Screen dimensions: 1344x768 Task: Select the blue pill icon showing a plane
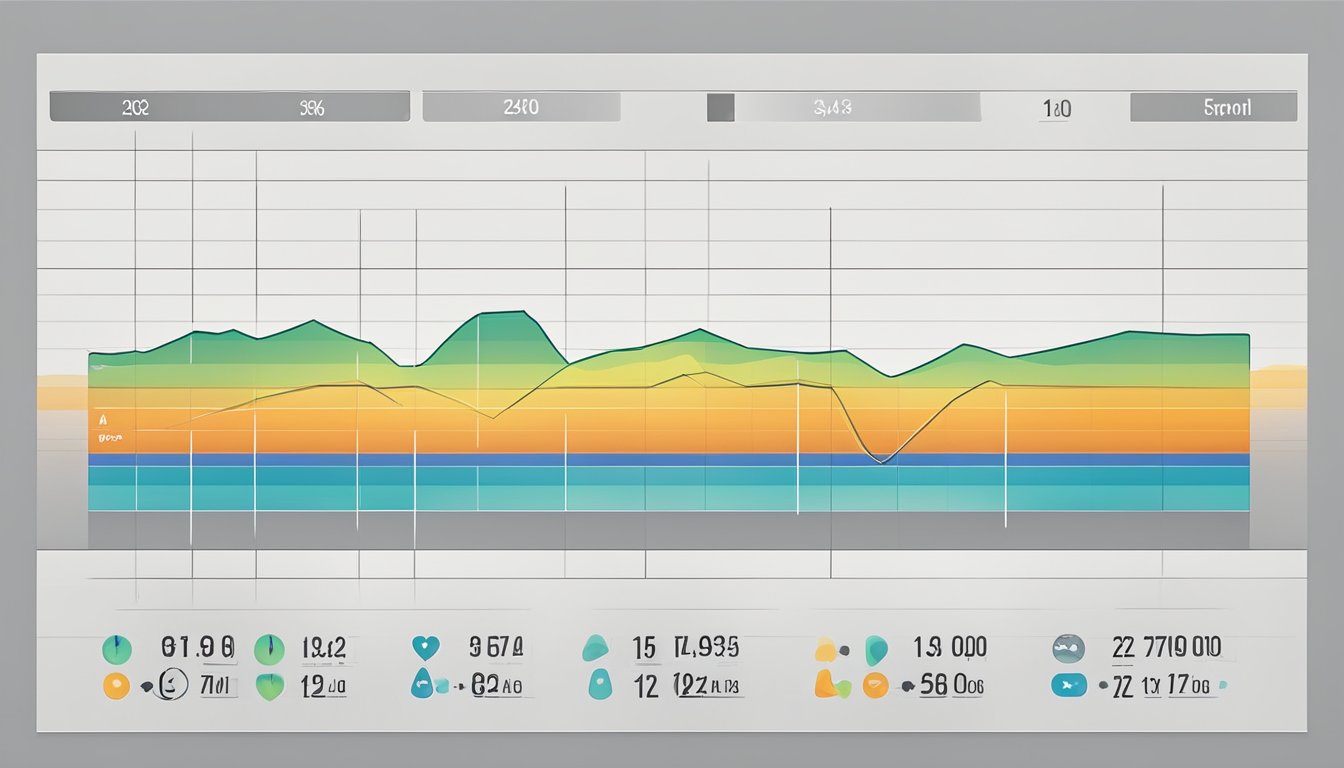coord(1068,684)
